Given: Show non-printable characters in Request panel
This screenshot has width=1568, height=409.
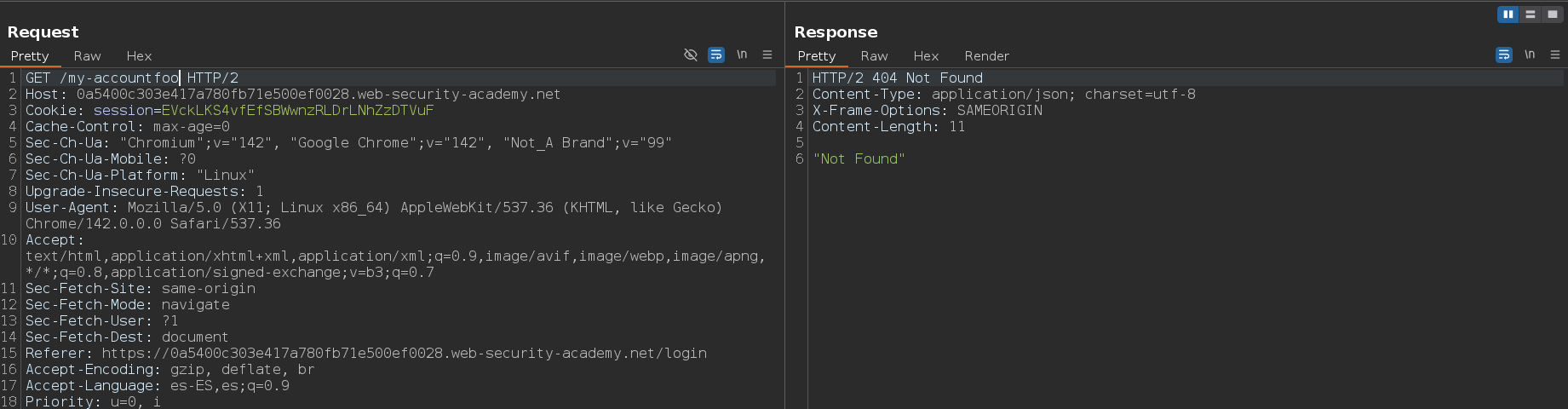Looking at the screenshot, I should tap(742, 55).
